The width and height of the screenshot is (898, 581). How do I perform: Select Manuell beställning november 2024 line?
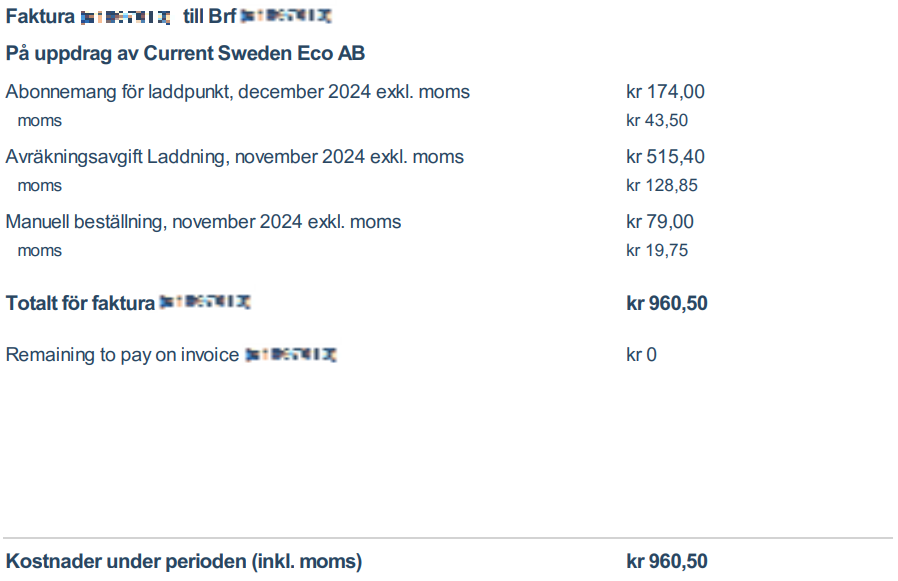203,222
